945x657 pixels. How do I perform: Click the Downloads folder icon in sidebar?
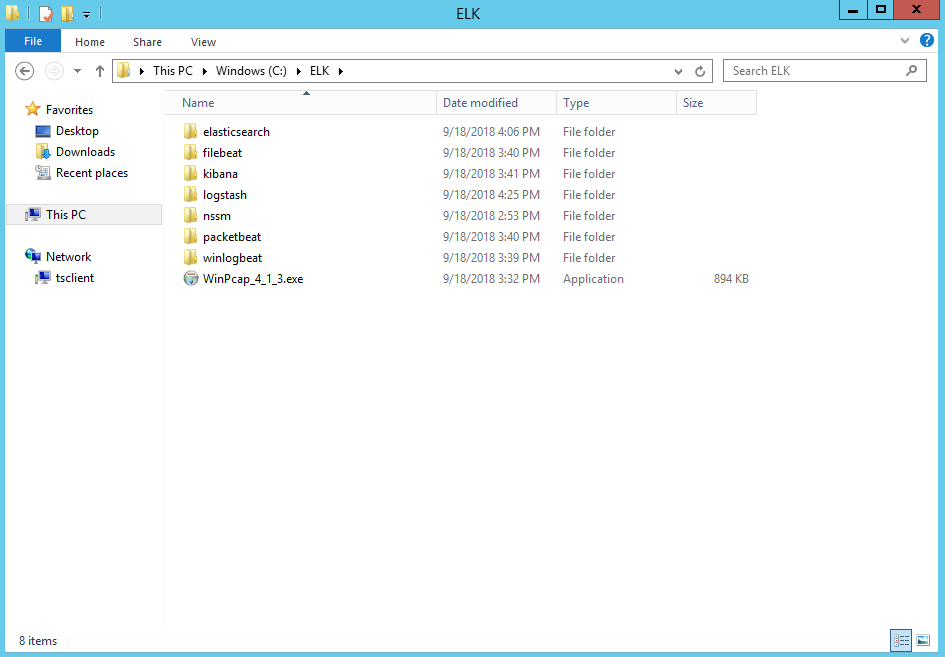[x=43, y=152]
